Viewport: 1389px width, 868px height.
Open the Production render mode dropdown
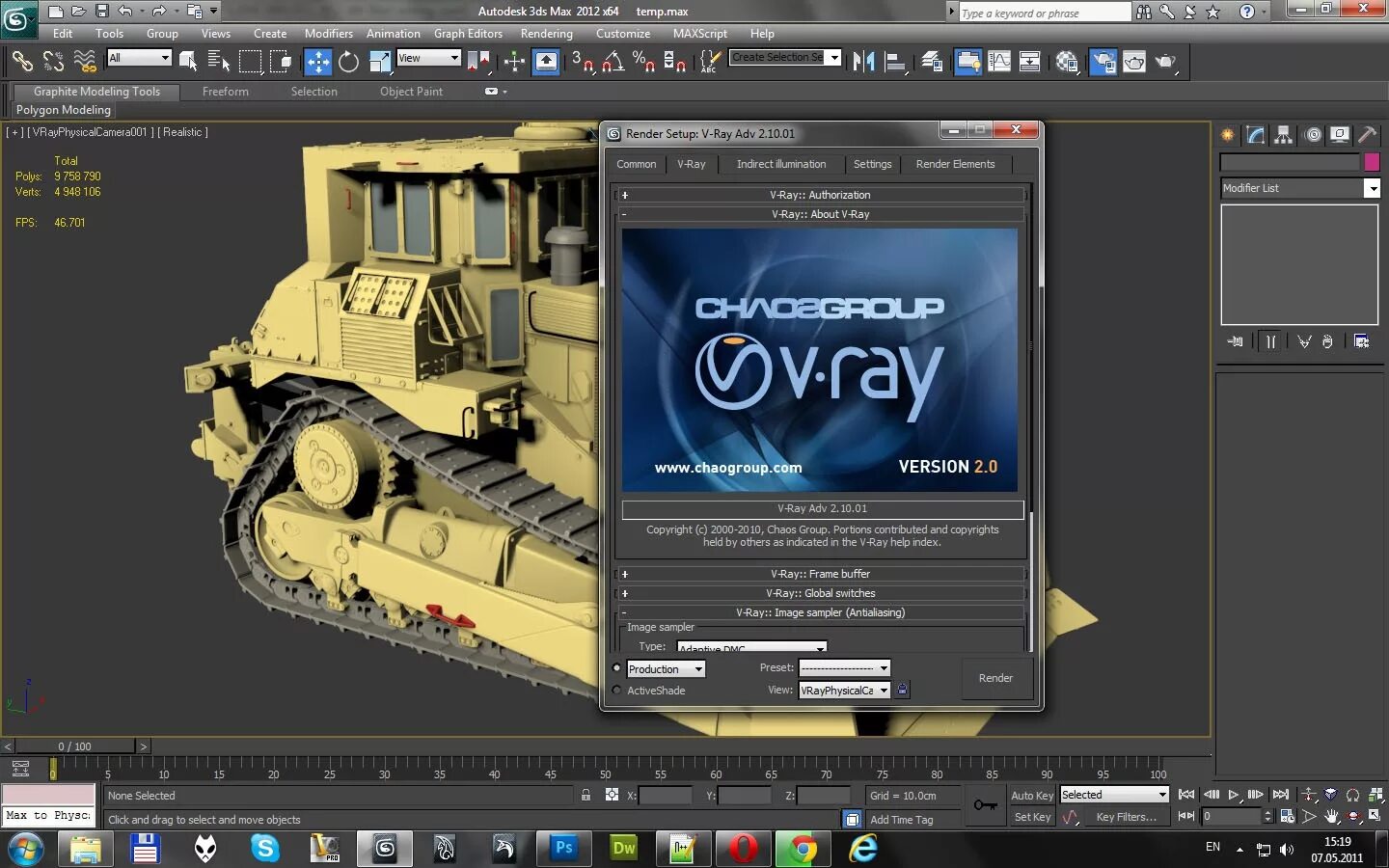(667, 669)
